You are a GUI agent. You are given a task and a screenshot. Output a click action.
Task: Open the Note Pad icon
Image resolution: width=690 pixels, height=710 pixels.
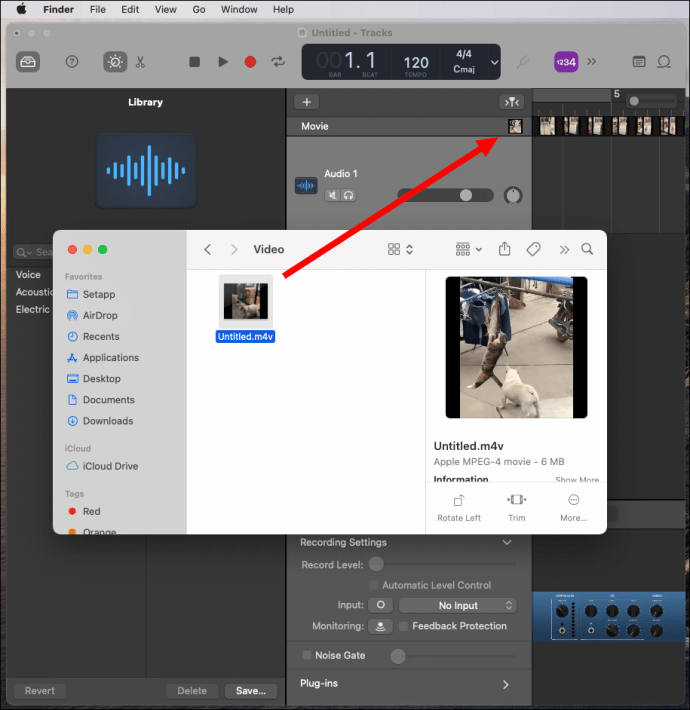coord(639,62)
